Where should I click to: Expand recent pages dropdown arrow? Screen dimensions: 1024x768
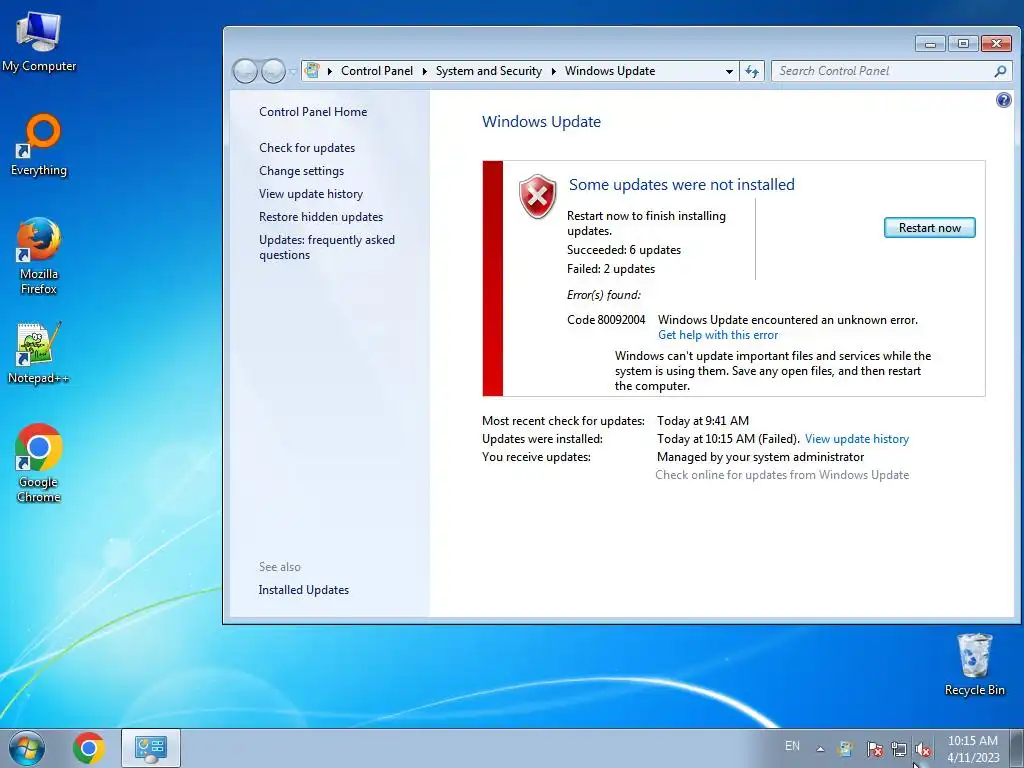pyautogui.click(x=293, y=72)
